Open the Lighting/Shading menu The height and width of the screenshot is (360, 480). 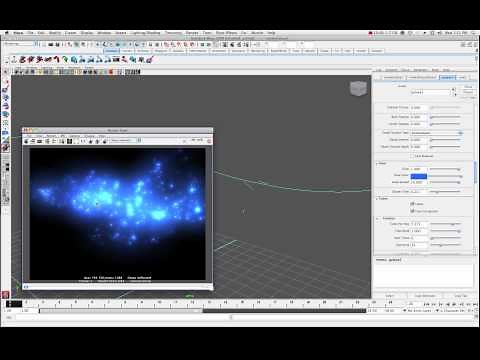click(x=145, y=33)
